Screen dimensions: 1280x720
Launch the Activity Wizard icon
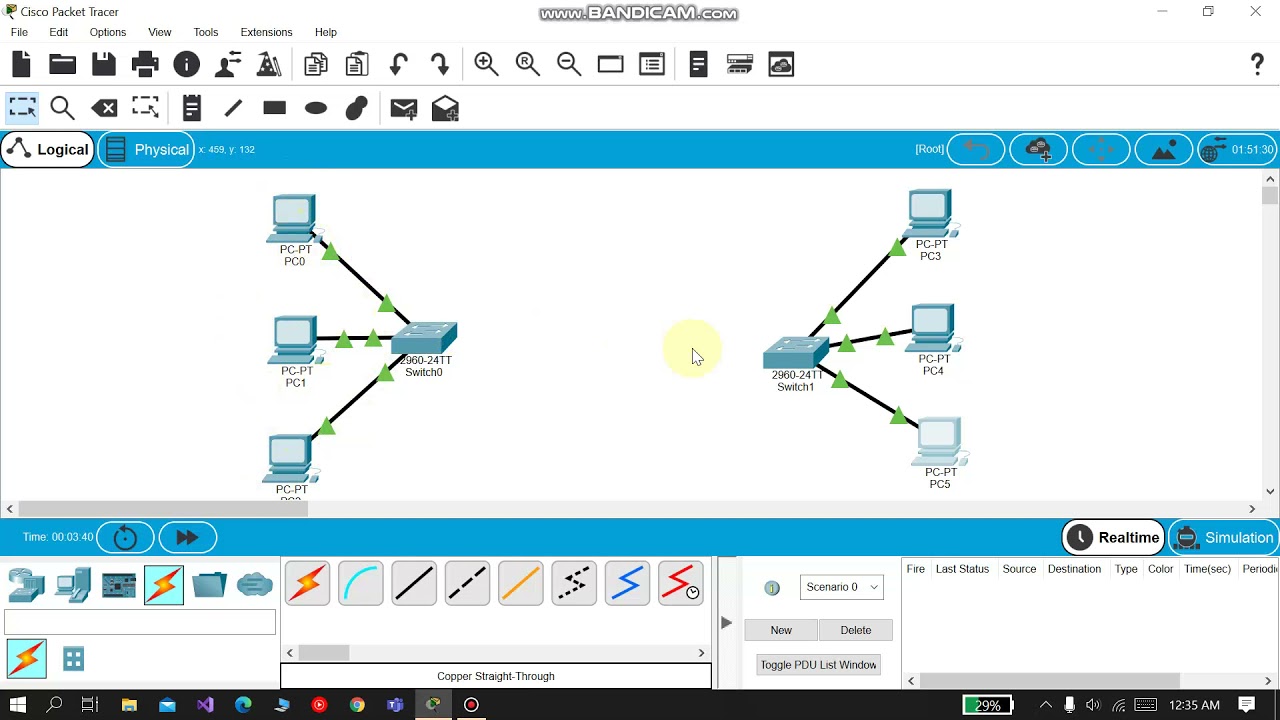point(228,64)
